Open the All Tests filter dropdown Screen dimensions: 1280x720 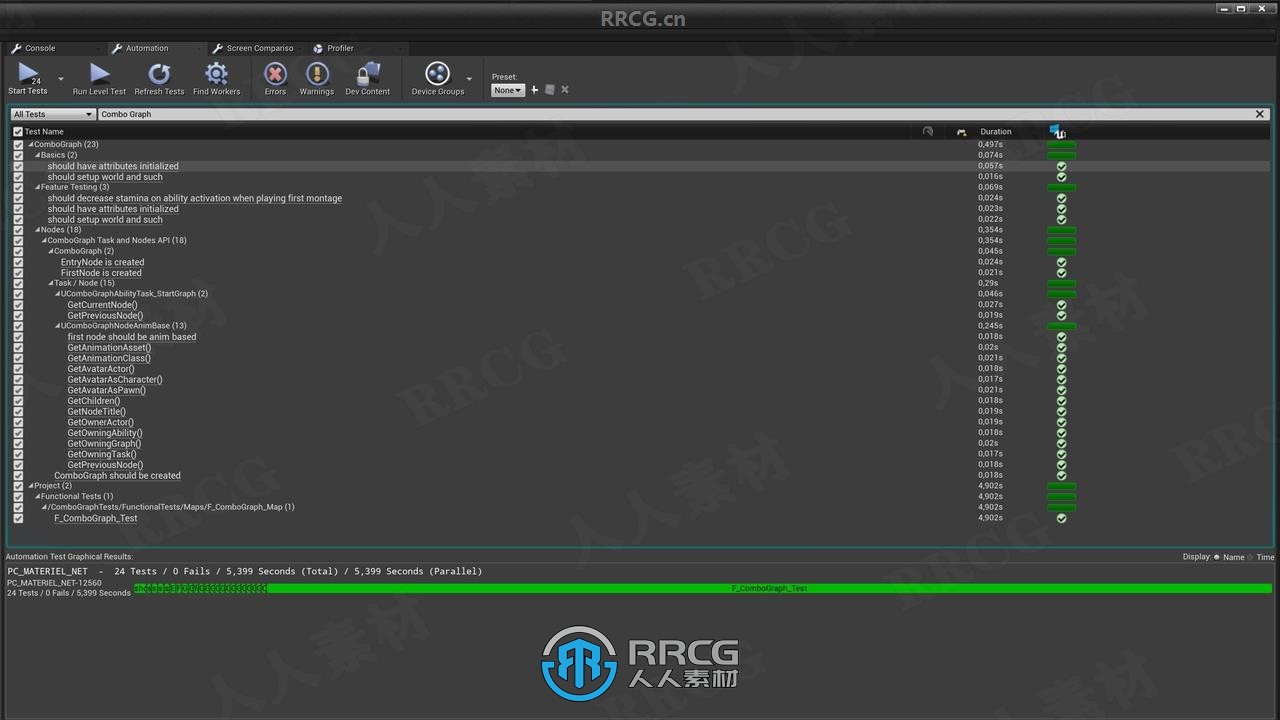(x=52, y=114)
